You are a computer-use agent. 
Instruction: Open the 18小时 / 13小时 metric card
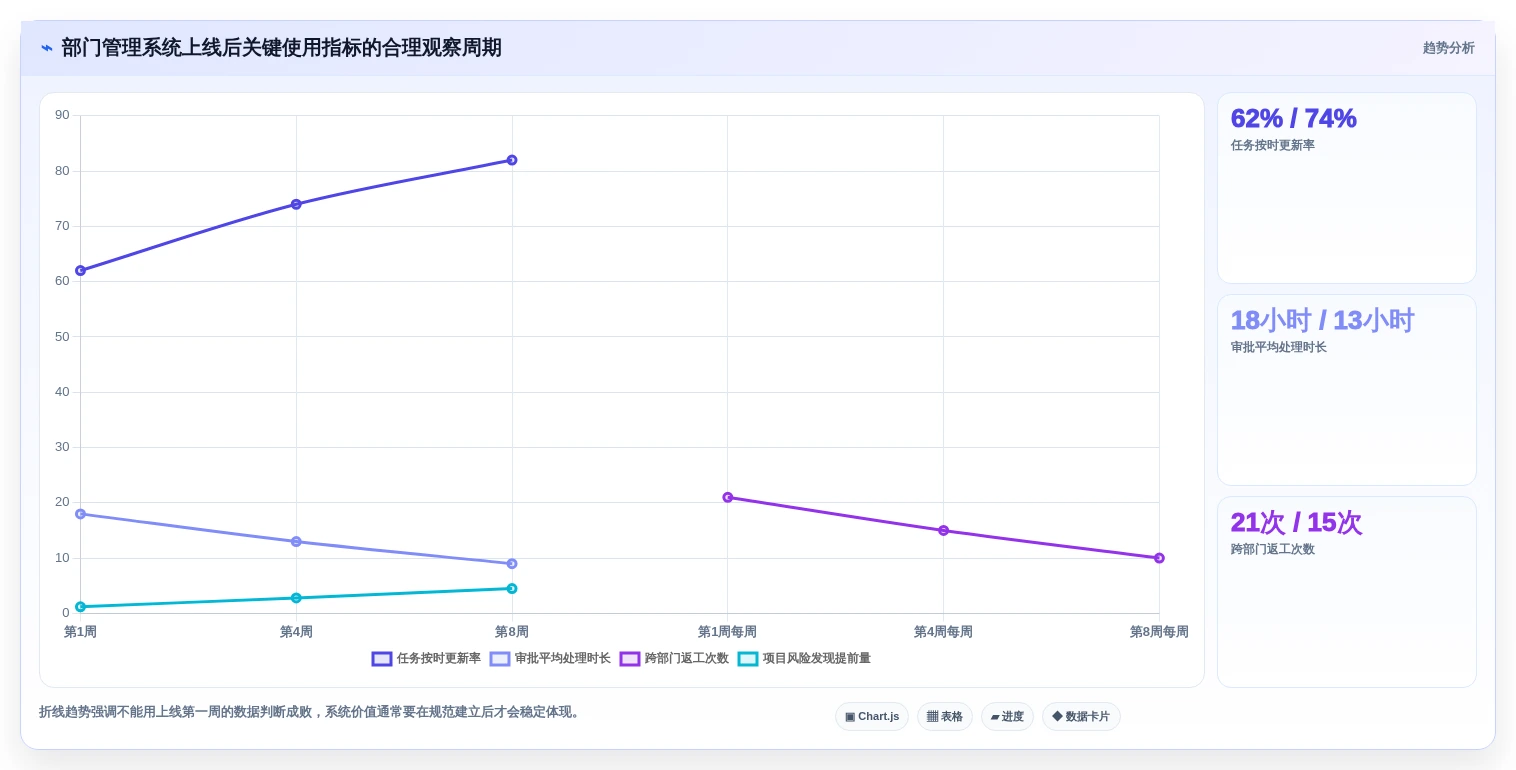[1346, 390]
